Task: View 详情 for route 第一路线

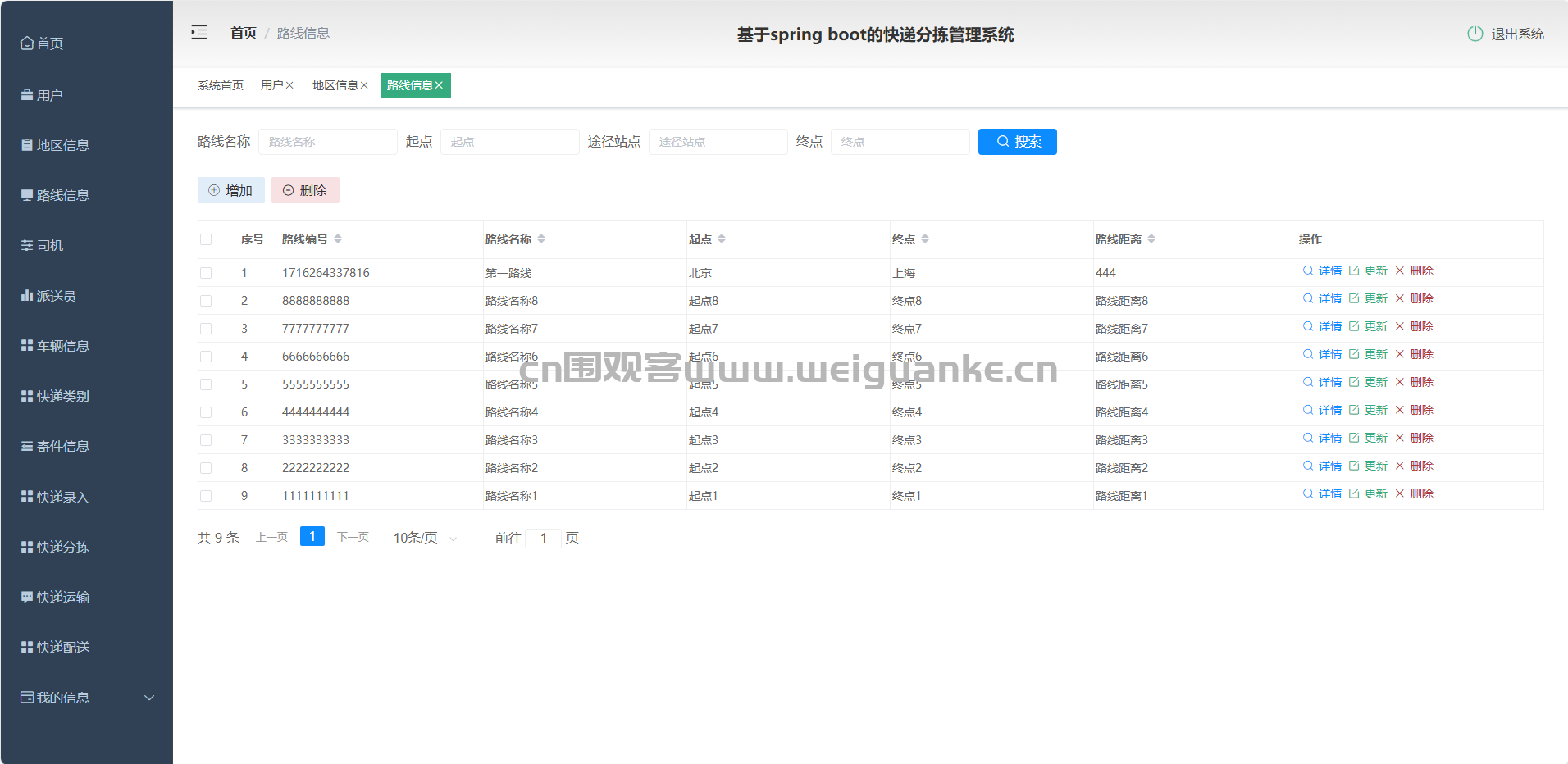Action: click(1322, 271)
